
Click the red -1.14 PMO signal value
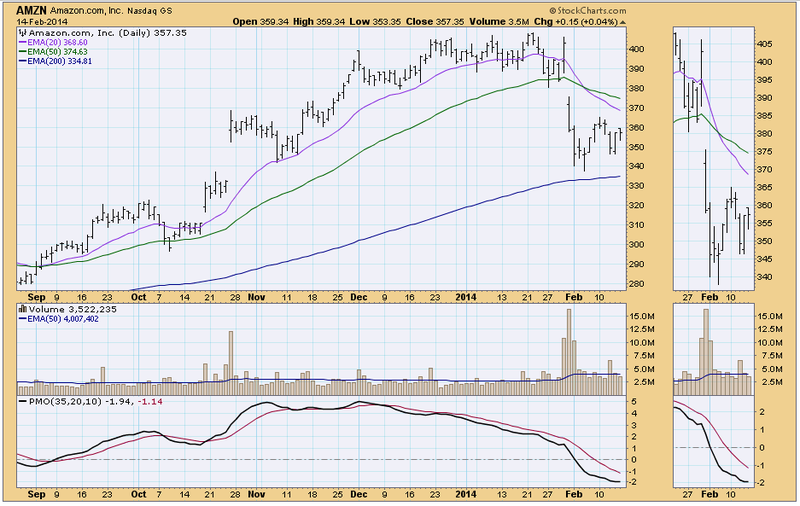tap(150, 401)
